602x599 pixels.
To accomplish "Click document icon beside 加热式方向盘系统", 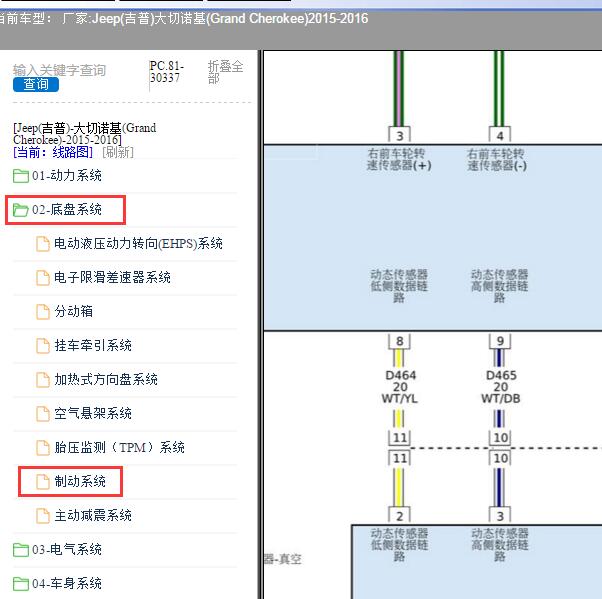I will click(43, 380).
